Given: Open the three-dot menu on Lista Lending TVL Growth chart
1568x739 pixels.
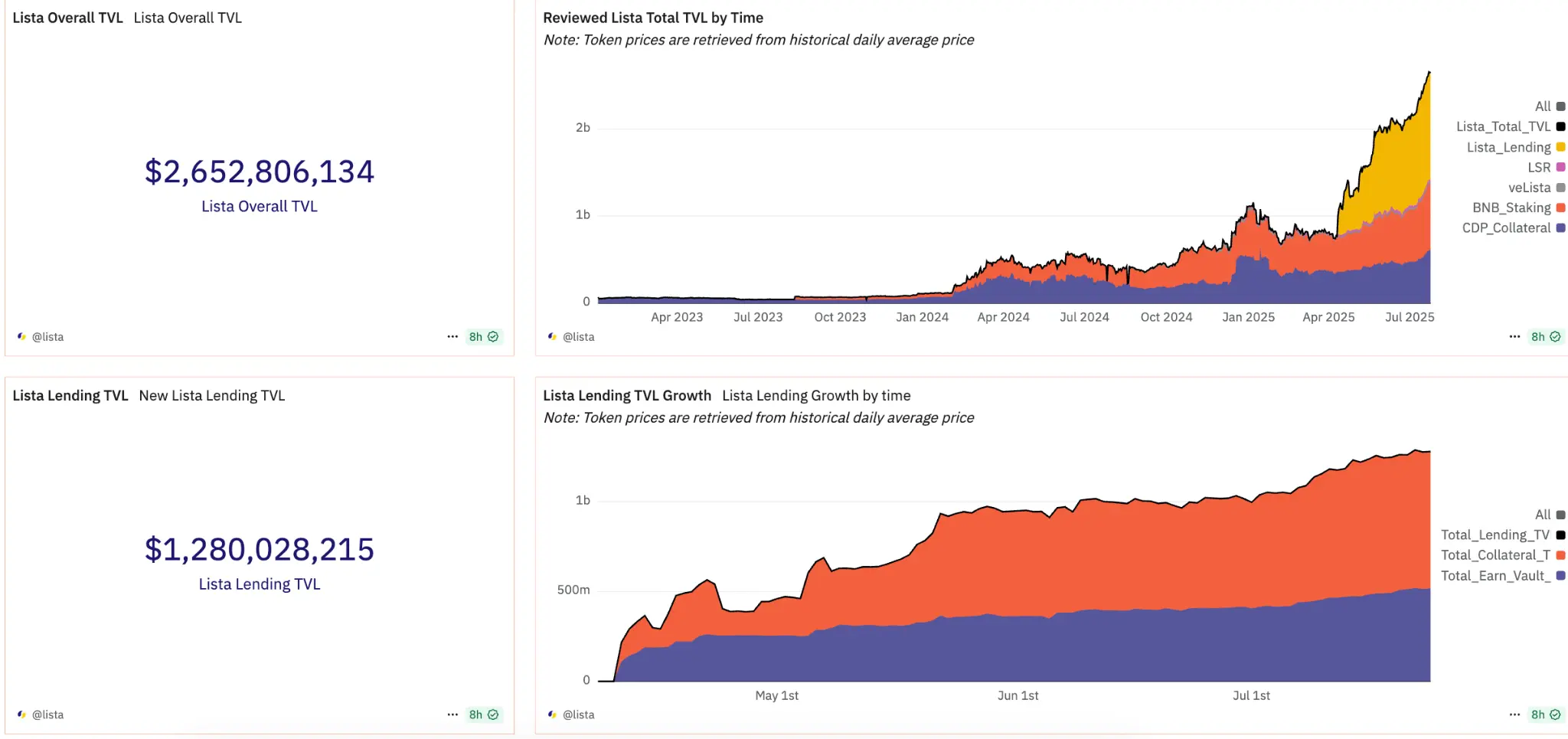Looking at the screenshot, I should click(x=1515, y=714).
